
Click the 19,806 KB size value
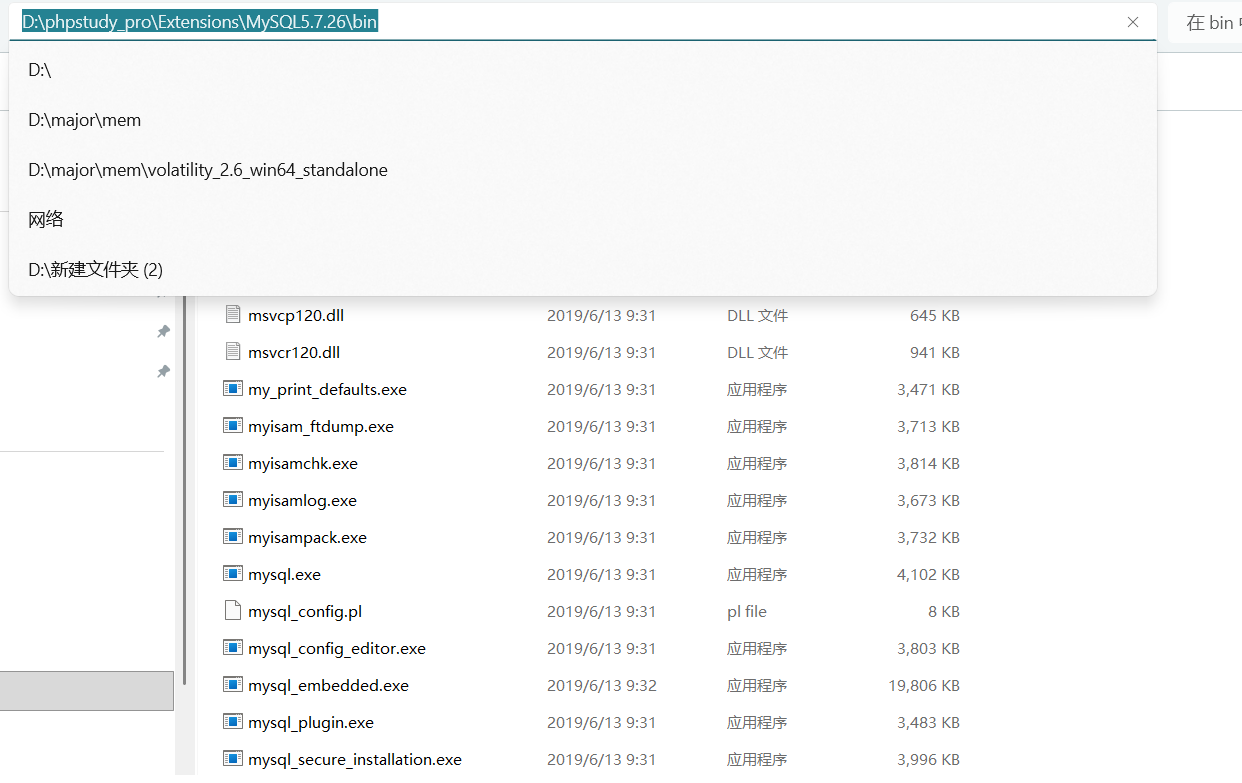(924, 685)
